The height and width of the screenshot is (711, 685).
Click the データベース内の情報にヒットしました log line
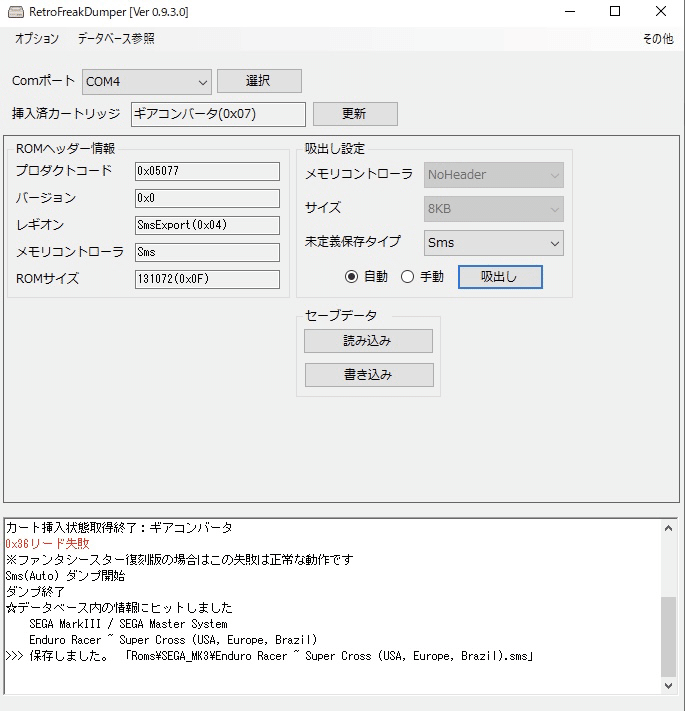119,608
